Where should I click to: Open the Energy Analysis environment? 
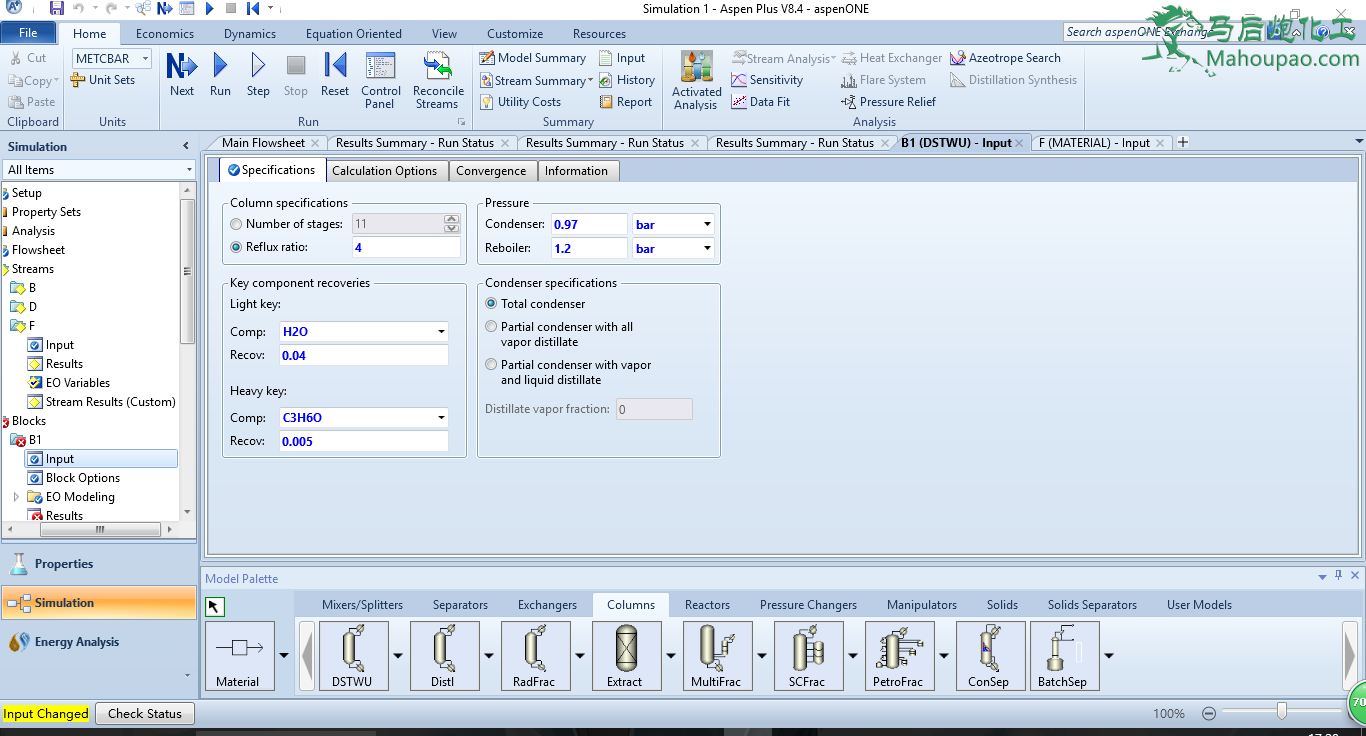(x=99, y=642)
